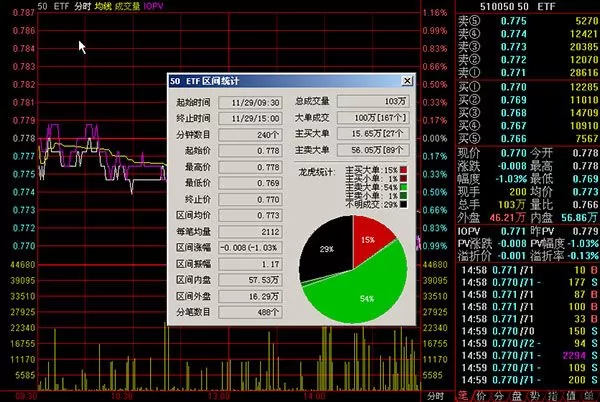The width and height of the screenshot is (600, 402).
Task: Click the green 54% pie slice
Action: (364, 295)
